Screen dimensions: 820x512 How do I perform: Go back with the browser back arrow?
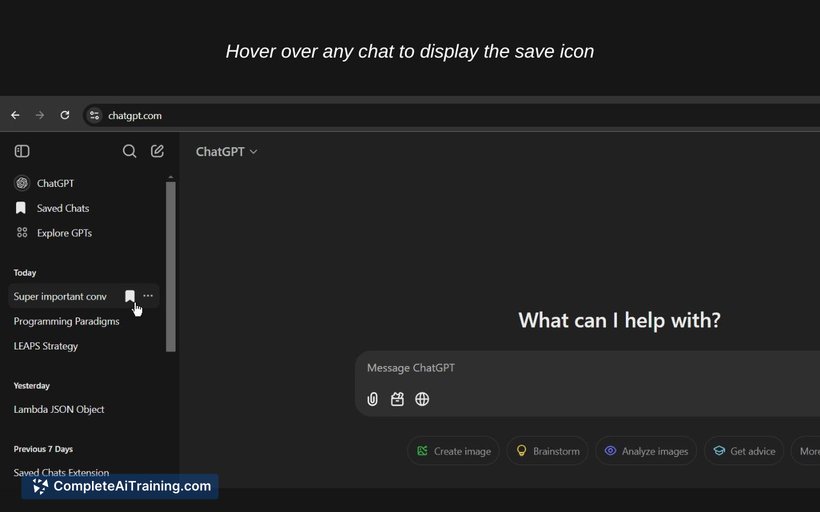[15, 115]
